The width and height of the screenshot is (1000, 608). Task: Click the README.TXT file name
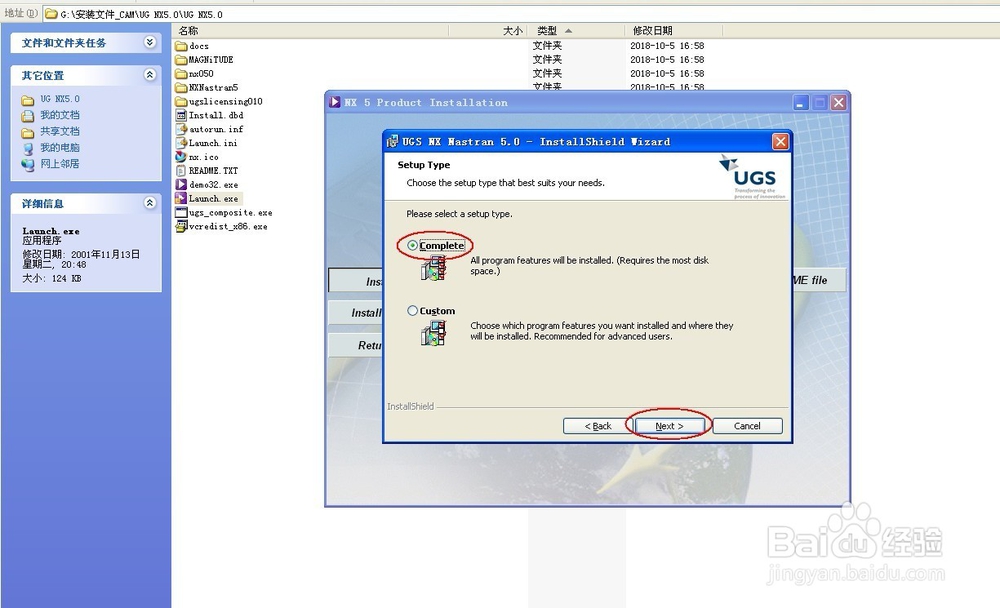click(214, 171)
